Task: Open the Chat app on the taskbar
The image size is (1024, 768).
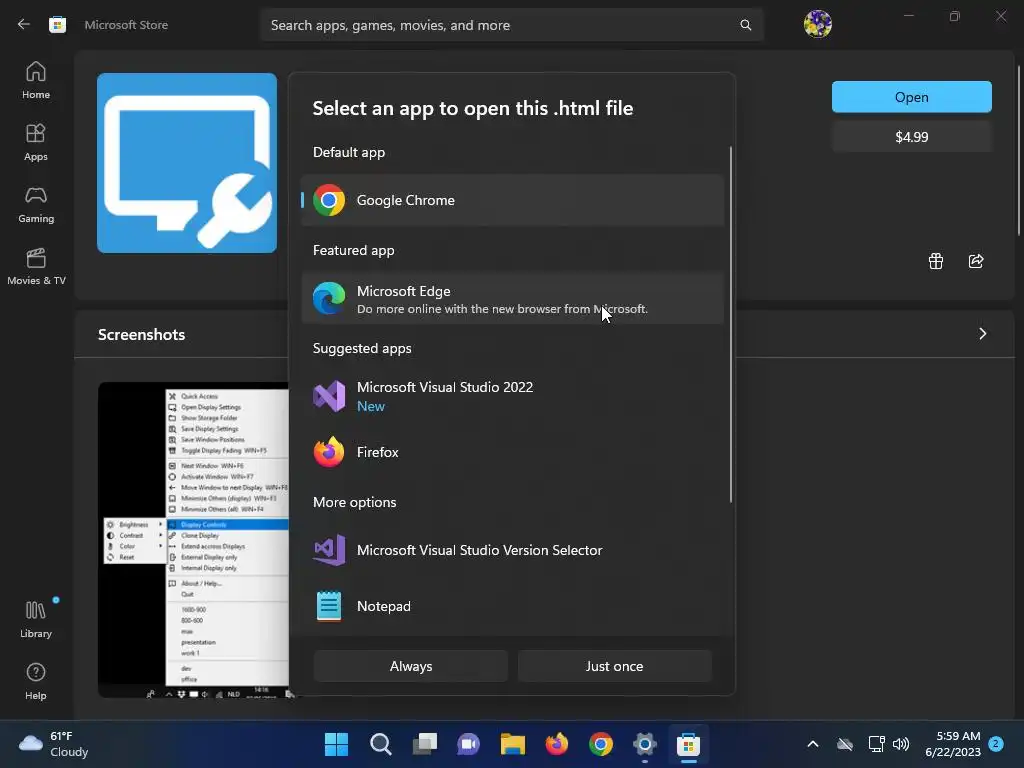Action: (x=468, y=744)
